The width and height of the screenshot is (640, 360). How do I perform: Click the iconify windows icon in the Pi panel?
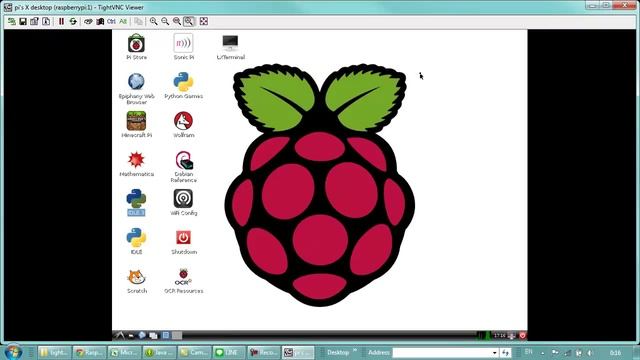(x=153, y=336)
